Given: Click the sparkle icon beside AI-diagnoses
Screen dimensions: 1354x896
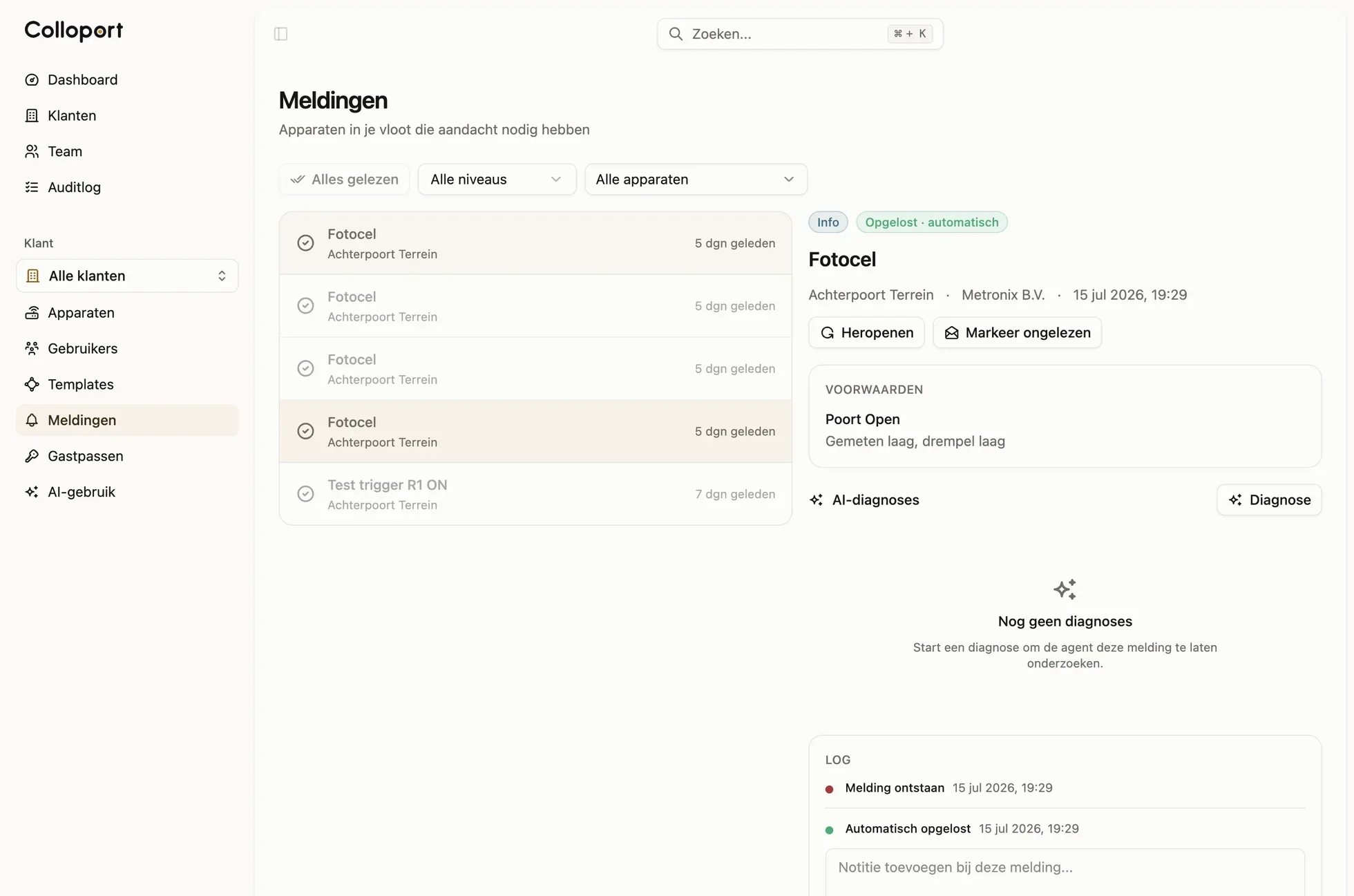Looking at the screenshot, I should (817, 500).
